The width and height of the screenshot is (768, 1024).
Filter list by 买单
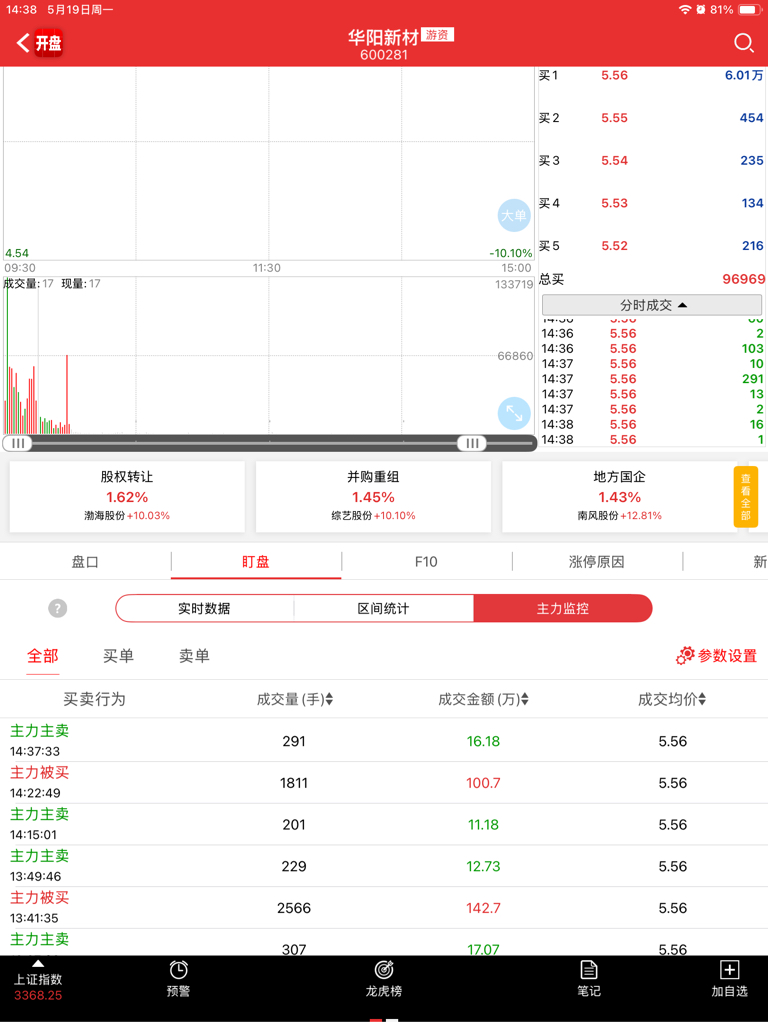[x=118, y=656]
